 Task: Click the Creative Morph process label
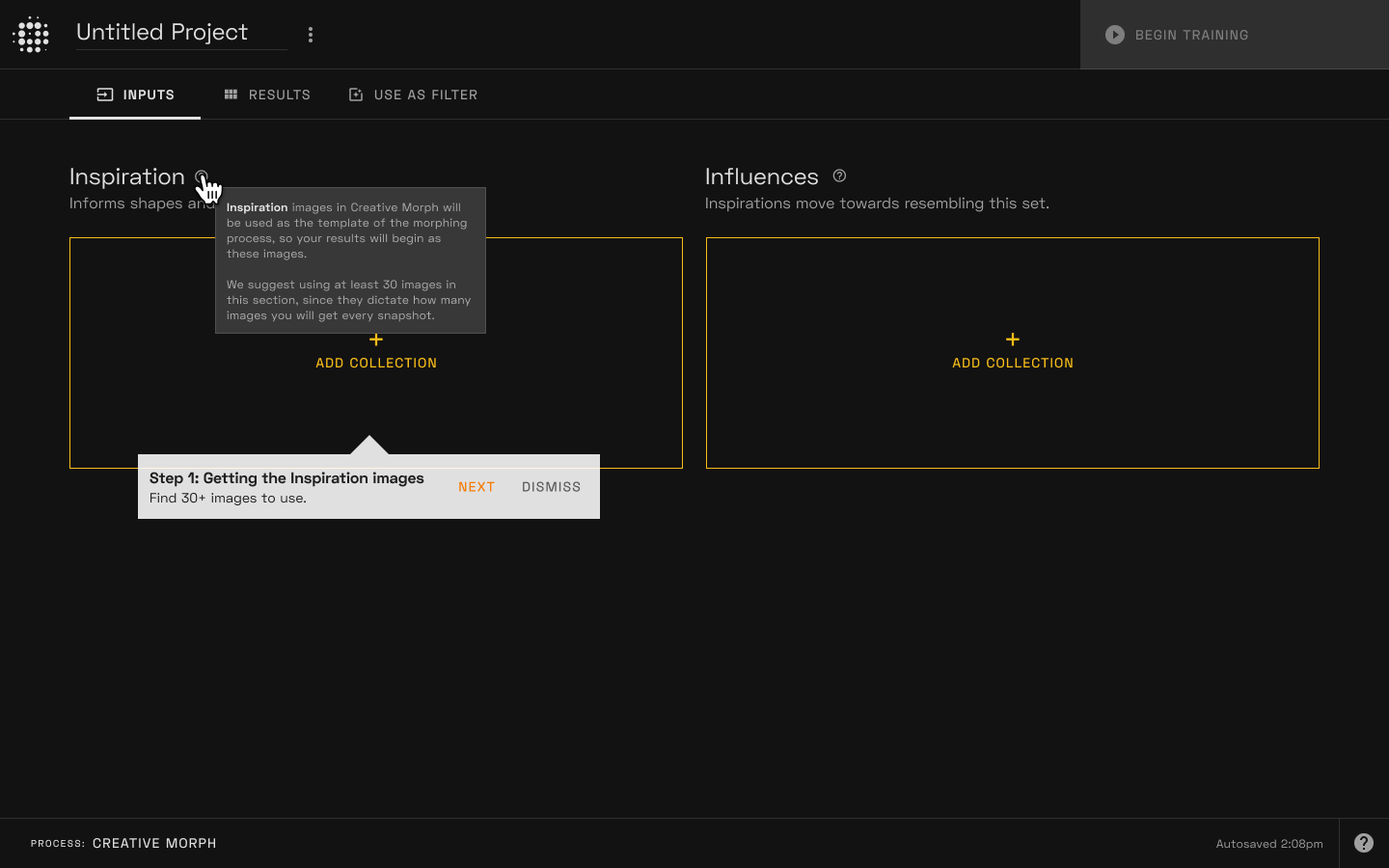(x=154, y=843)
